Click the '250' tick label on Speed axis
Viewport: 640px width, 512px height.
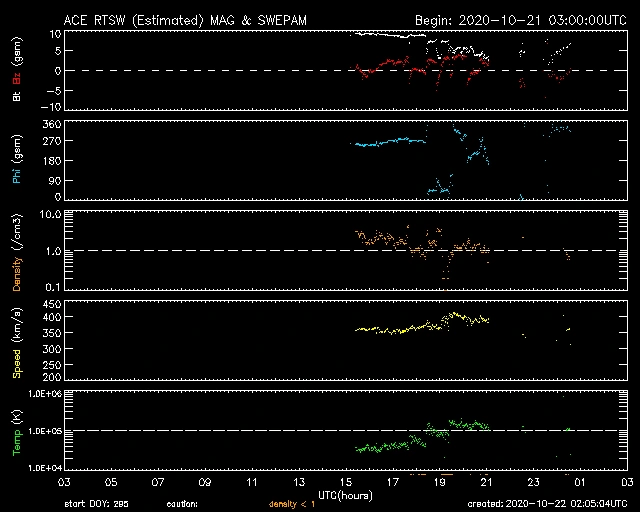[x=52, y=365]
